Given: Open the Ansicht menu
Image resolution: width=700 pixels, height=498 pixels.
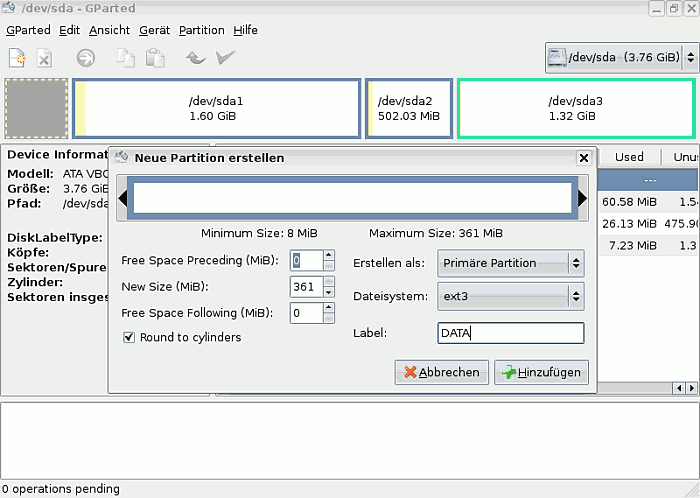Looking at the screenshot, I should click(x=109, y=30).
